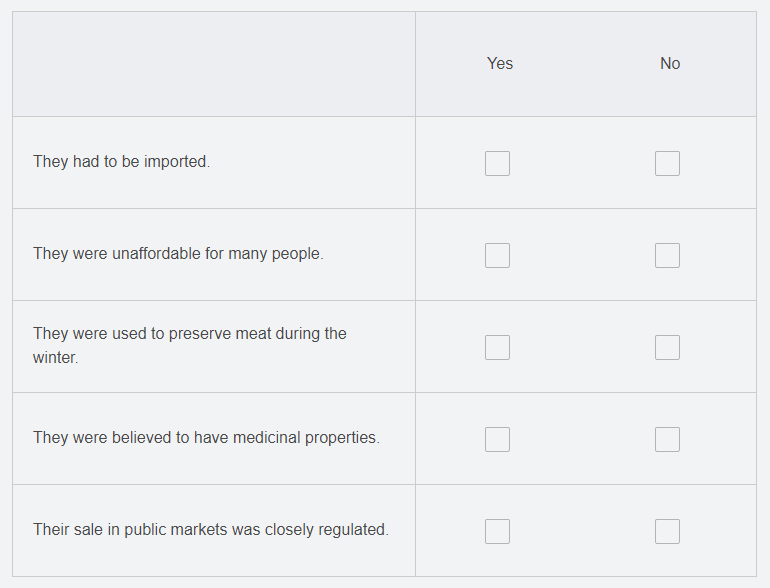This screenshot has width=770, height=588.
Task: Click the 'No' column header
Action: point(670,63)
